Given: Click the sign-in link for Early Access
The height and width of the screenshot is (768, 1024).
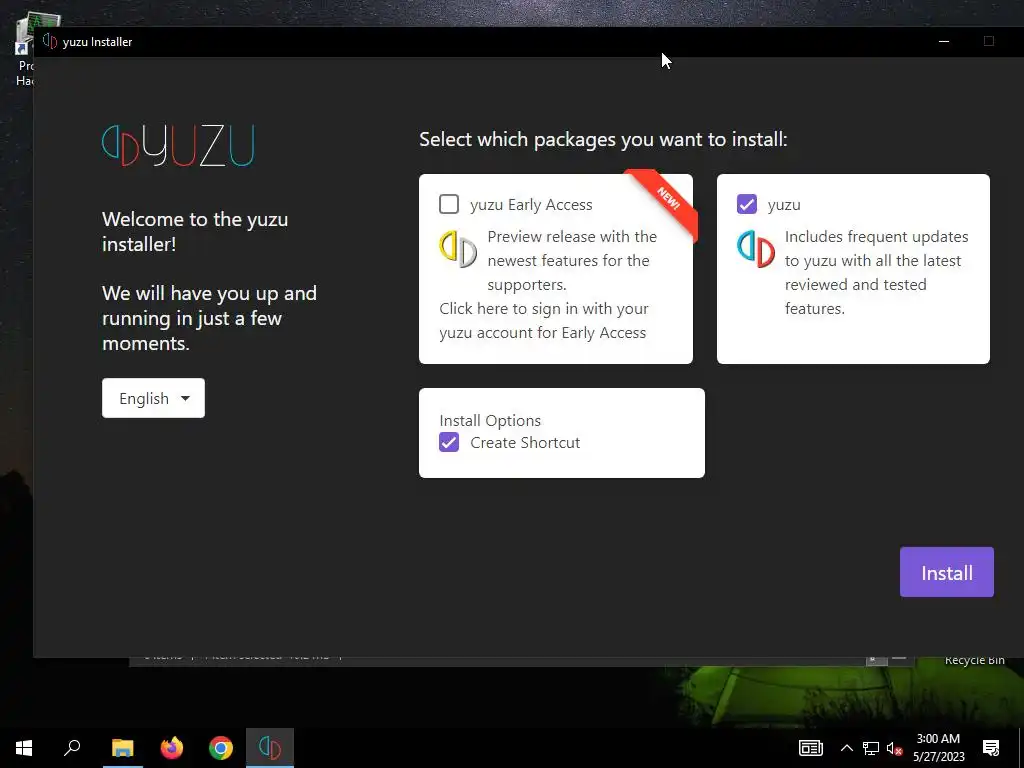Looking at the screenshot, I should [x=543, y=320].
